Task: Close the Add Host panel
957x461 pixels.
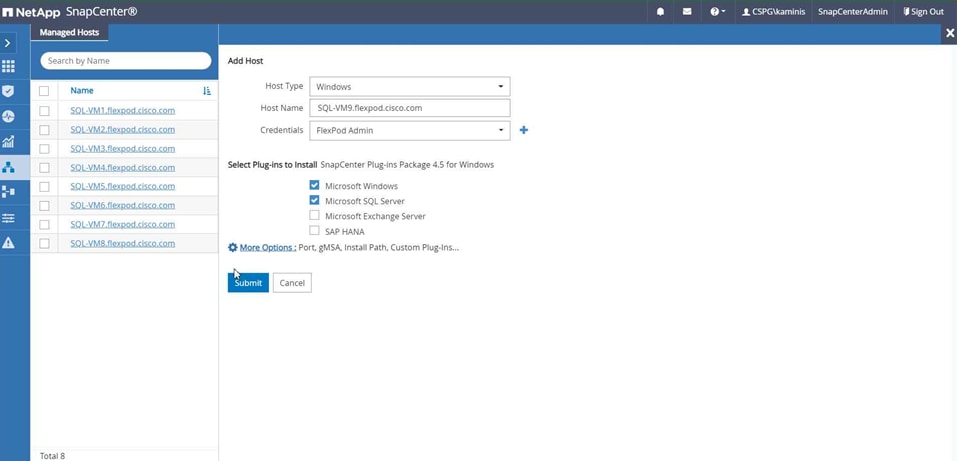Action: 949,34
